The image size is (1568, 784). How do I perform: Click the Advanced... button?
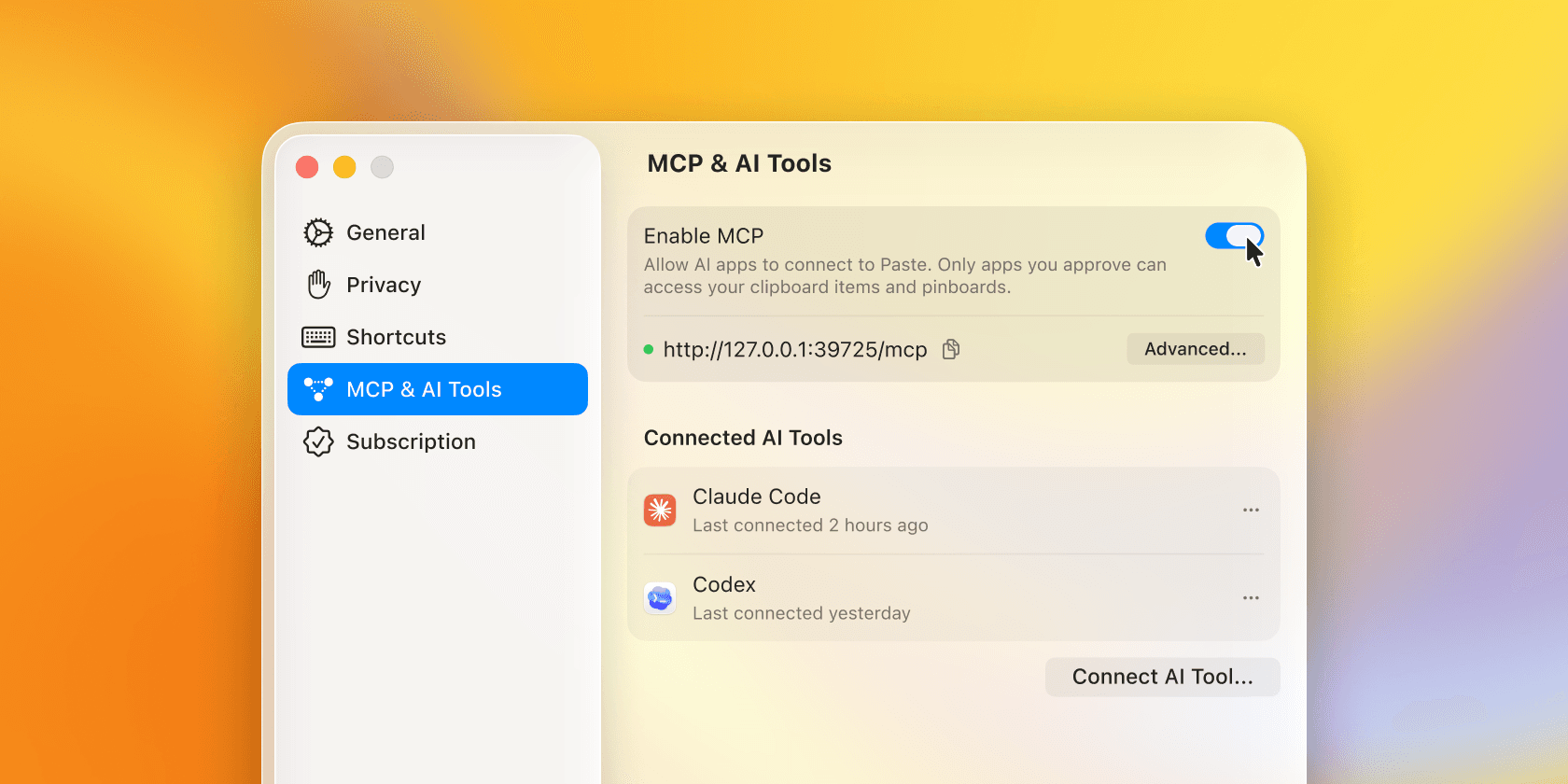pyautogui.click(x=1196, y=349)
